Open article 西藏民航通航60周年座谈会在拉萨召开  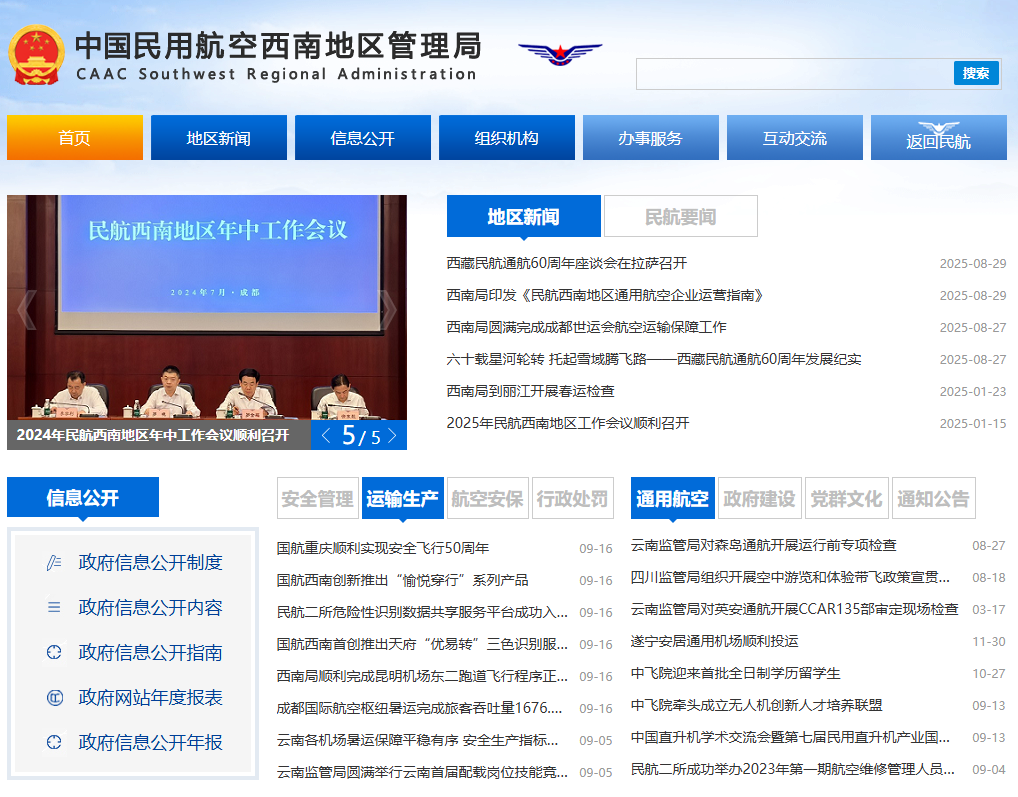tap(566, 263)
